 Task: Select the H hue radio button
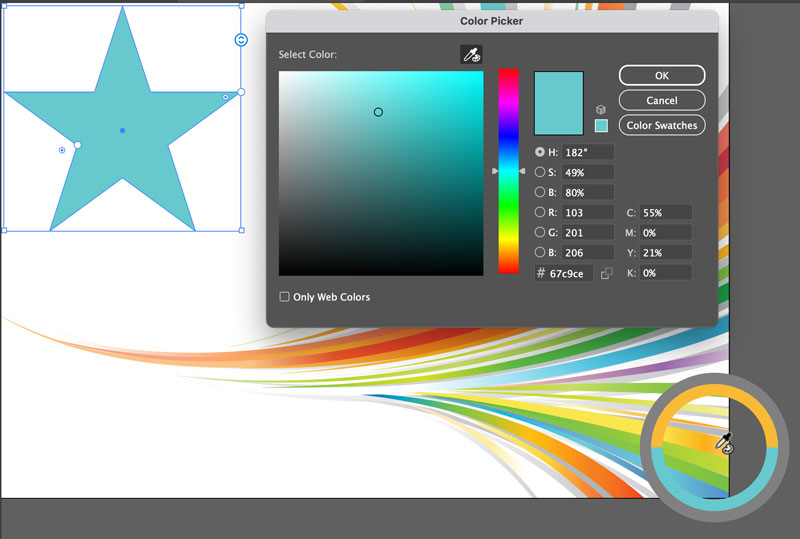[540, 152]
